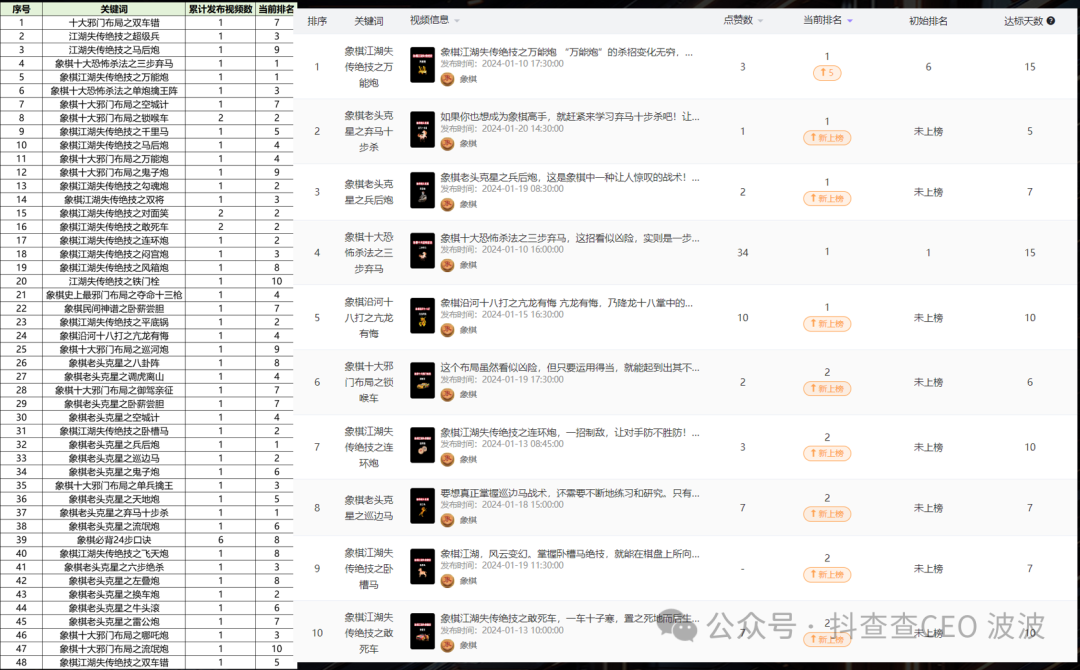Select spreadsheet cell 十大邪门布局之双车错
The height and width of the screenshot is (670, 1080).
pos(114,23)
